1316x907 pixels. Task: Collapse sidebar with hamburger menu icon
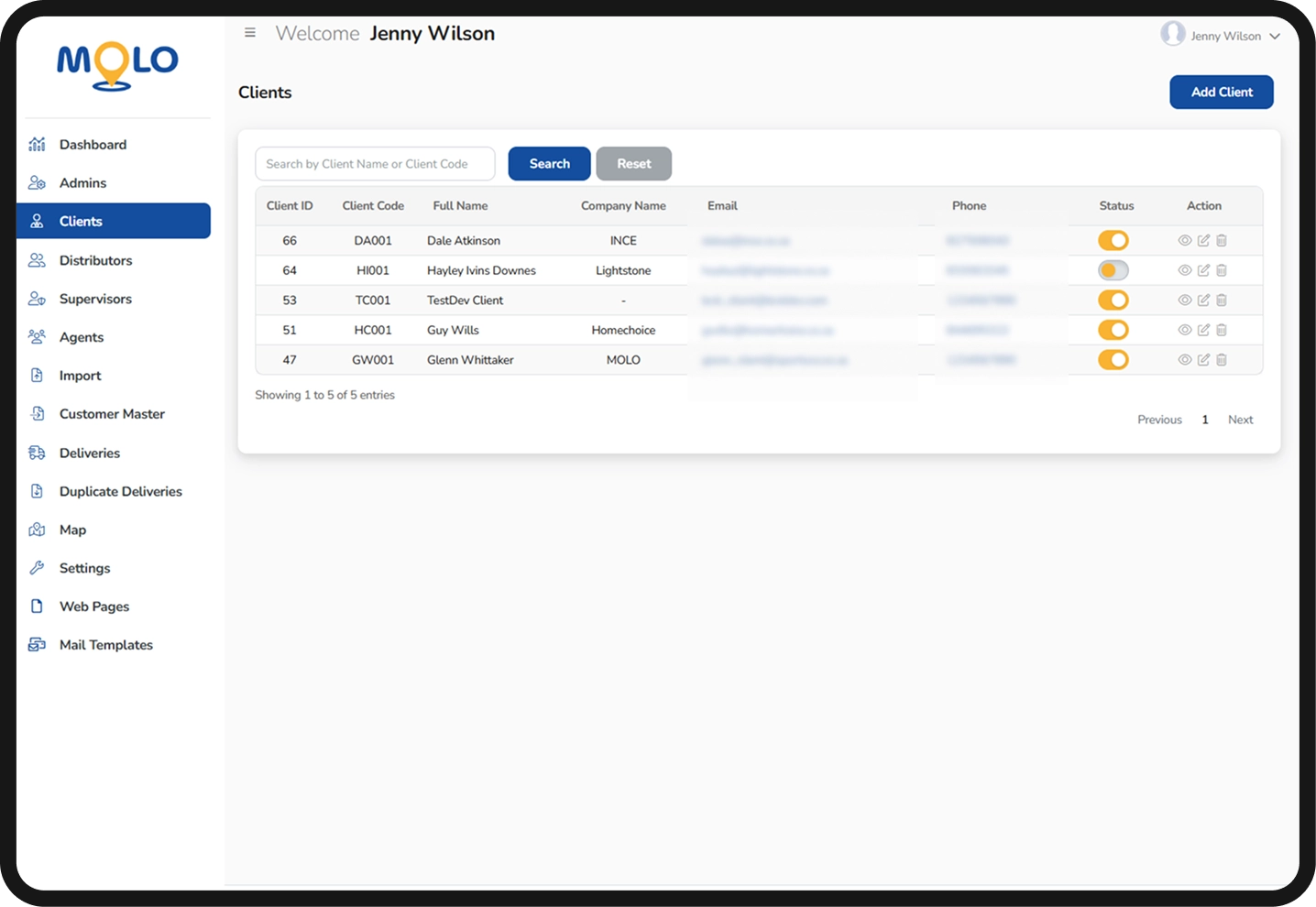[x=249, y=33]
